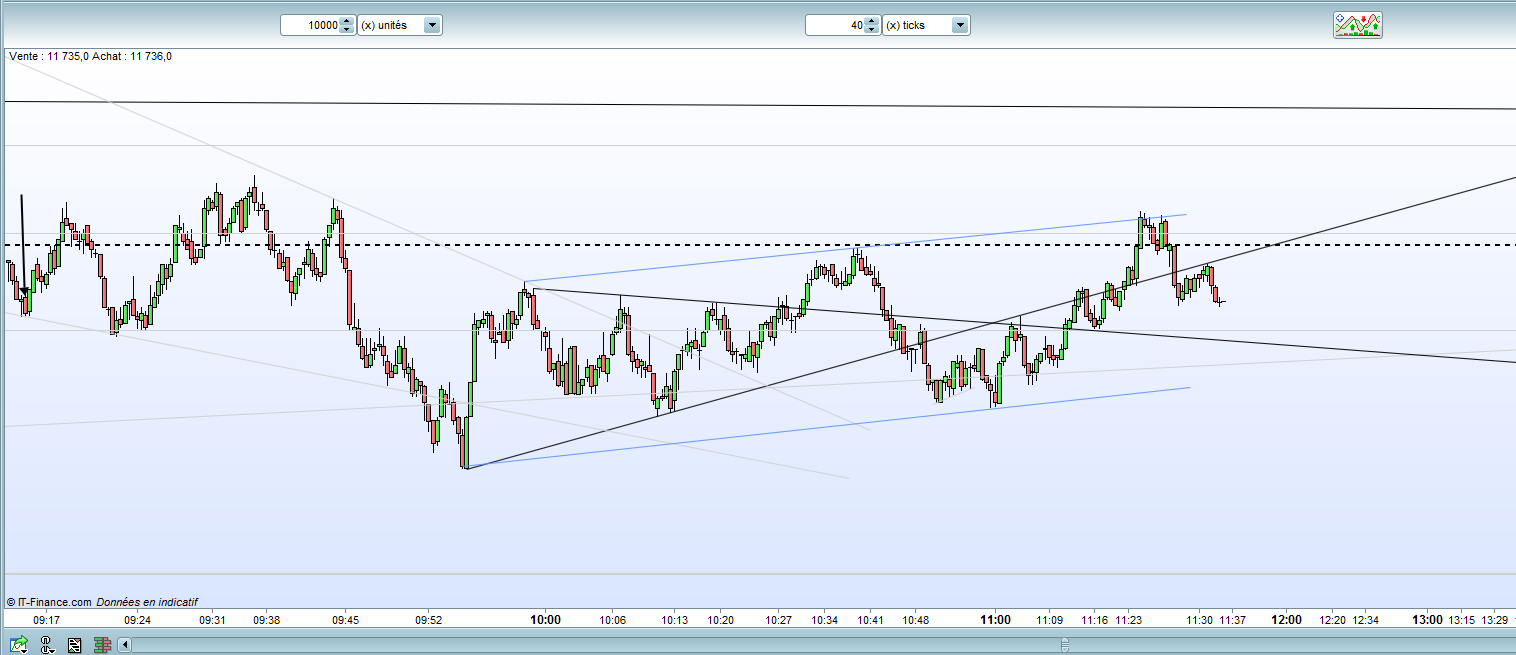Click the ticks field showing 40

point(835,25)
